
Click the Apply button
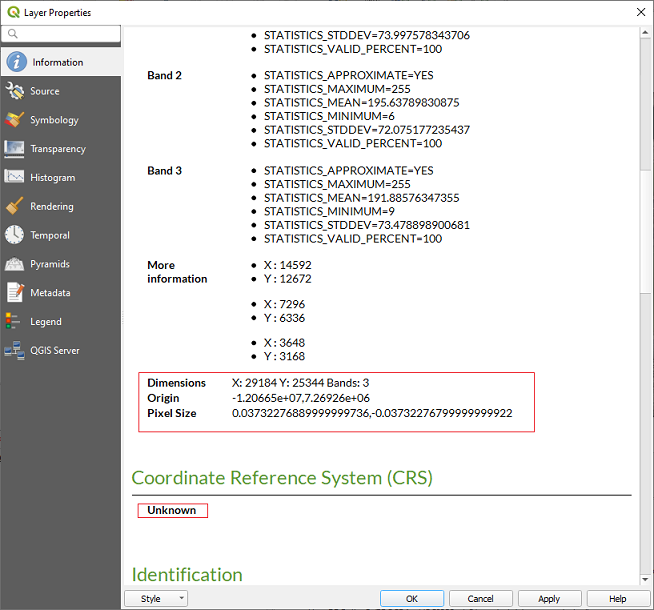[x=549, y=598]
